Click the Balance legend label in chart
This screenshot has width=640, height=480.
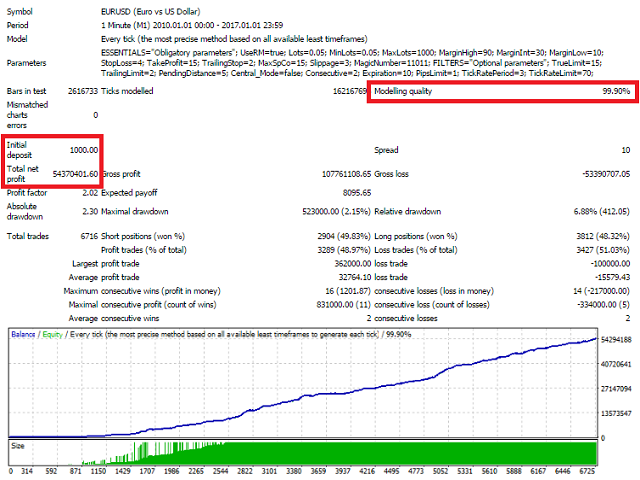(x=23, y=334)
